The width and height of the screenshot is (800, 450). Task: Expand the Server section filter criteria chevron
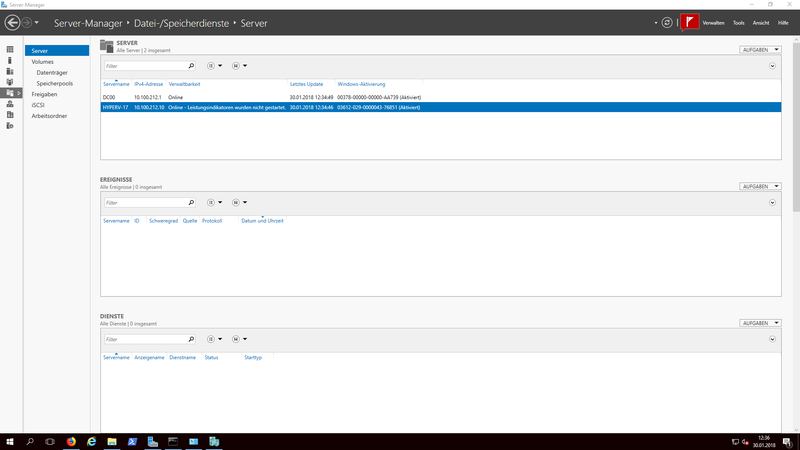point(772,66)
